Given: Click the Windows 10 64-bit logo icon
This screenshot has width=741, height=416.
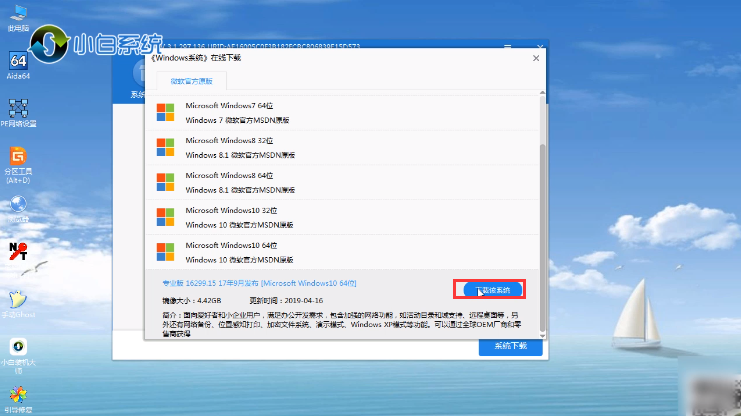Looking at the screenshot, I should [x=165, y=250].
